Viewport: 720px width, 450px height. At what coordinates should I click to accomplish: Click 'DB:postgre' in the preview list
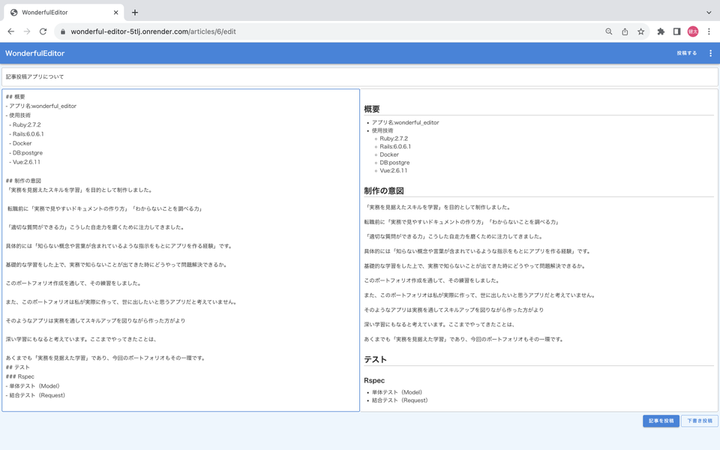click(x=394, y=163)
